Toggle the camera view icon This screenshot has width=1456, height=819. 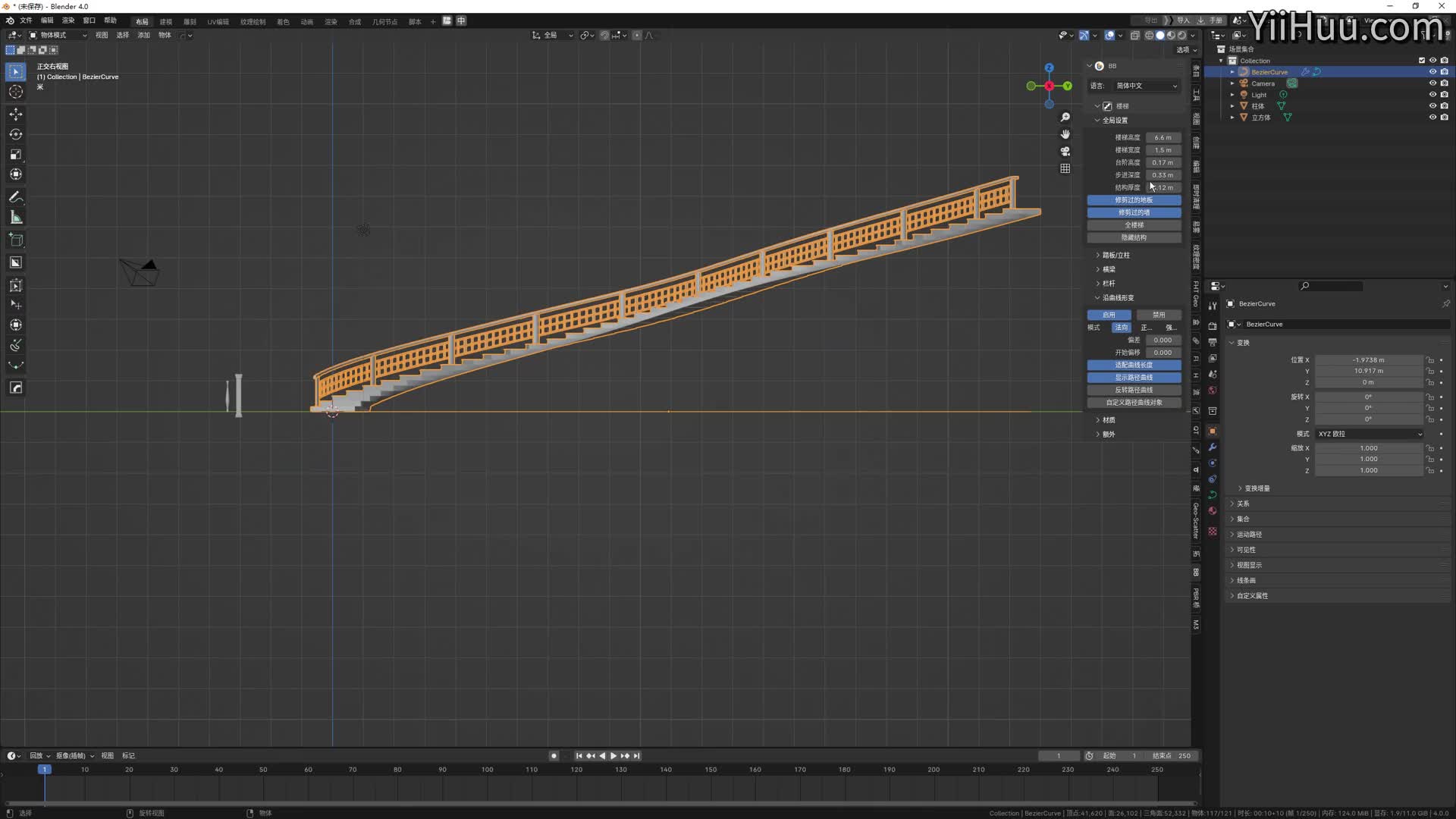point(1065,151)
